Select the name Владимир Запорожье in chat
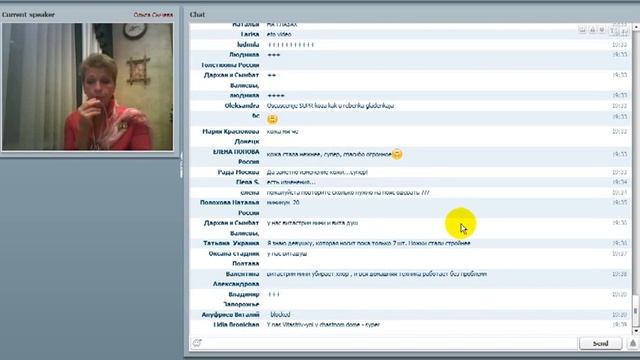 [x=241, y=299]
